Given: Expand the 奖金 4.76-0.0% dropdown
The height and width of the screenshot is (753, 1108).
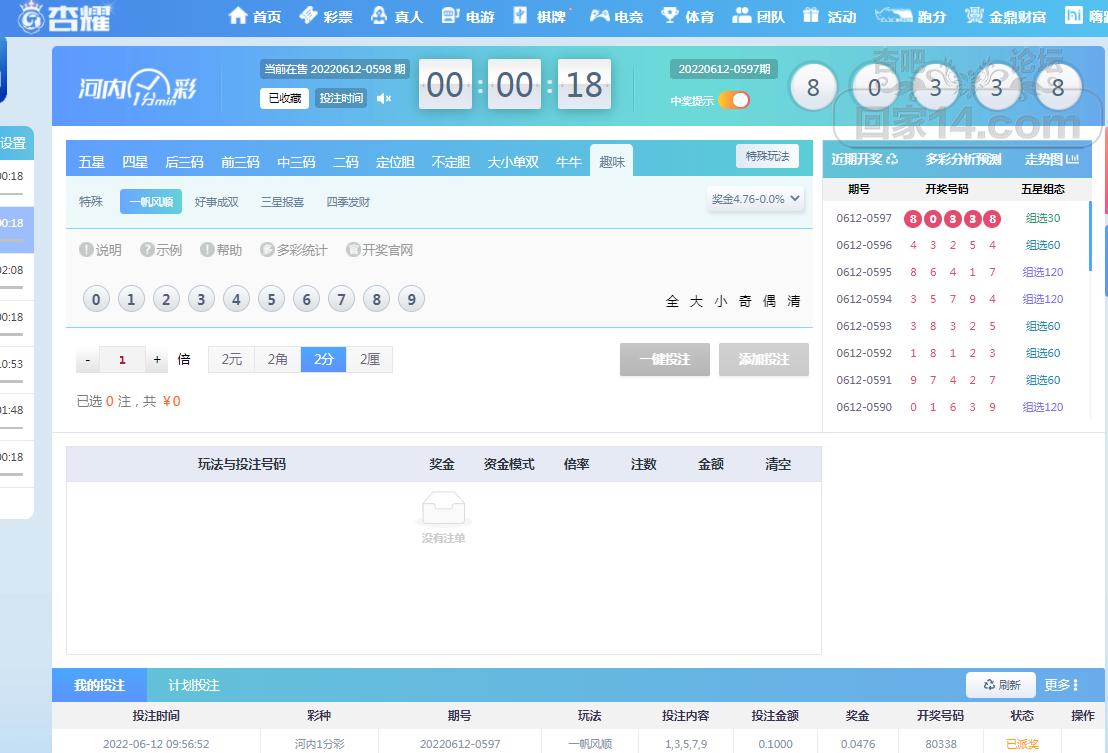Looking at the screenshot, I should tap(756, 199).
